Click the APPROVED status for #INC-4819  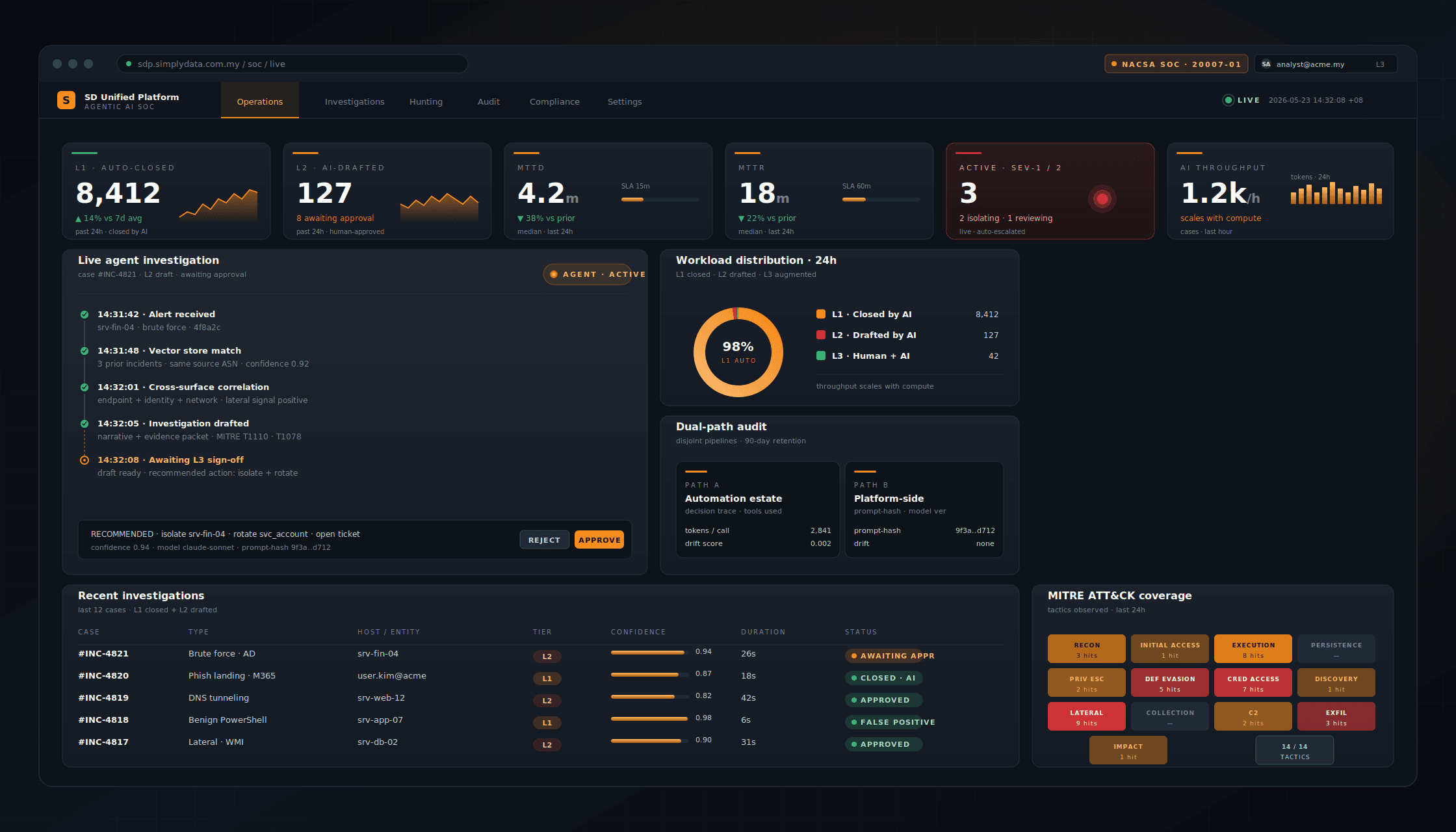[883, 700]
